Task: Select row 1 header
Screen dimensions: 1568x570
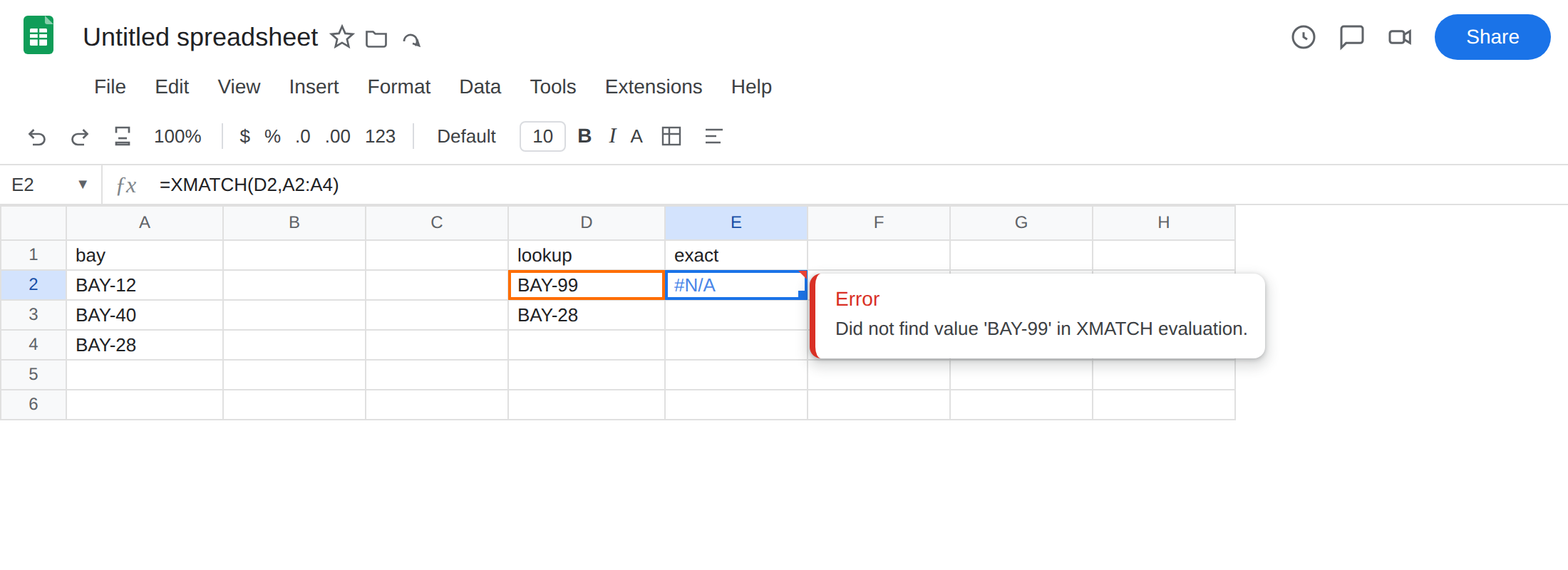Action: (33, 254)
